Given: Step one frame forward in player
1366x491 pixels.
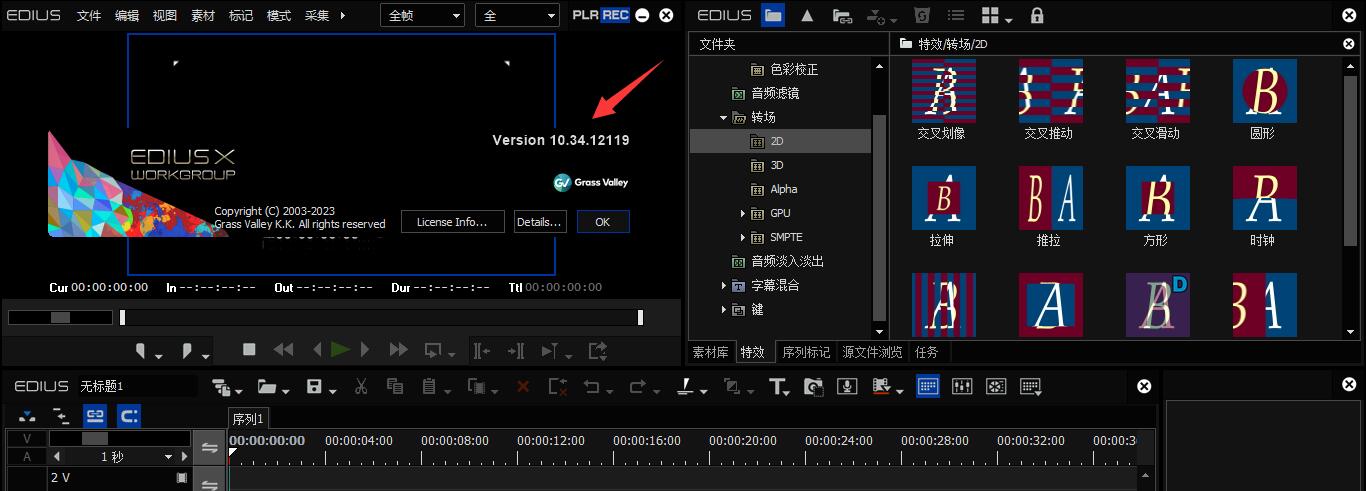Looking at the screenshot, I should point(365,349).
